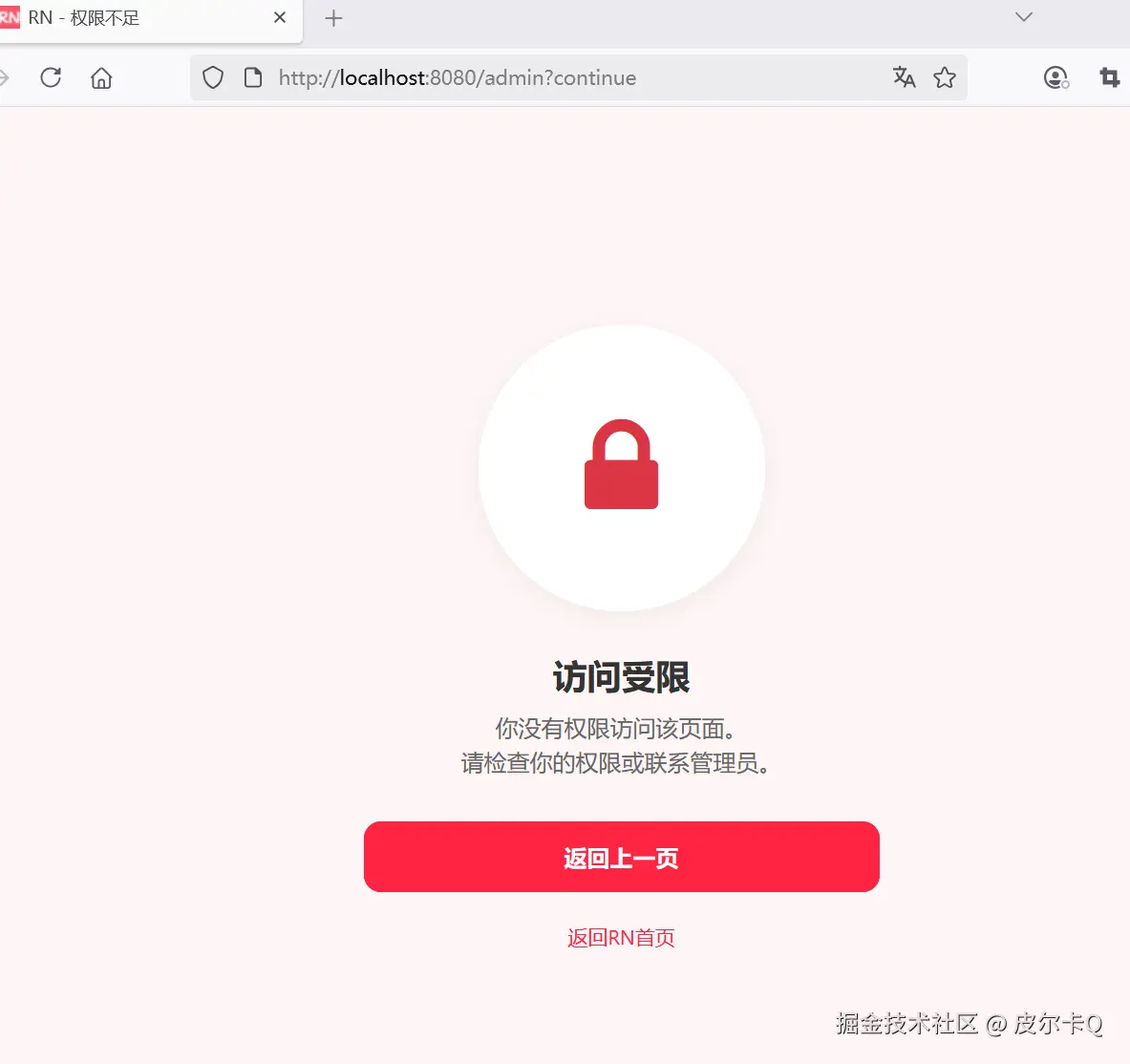1130x1064 pixels.
Task: Click the red padlock icon
Action: (x=621, y=464)
